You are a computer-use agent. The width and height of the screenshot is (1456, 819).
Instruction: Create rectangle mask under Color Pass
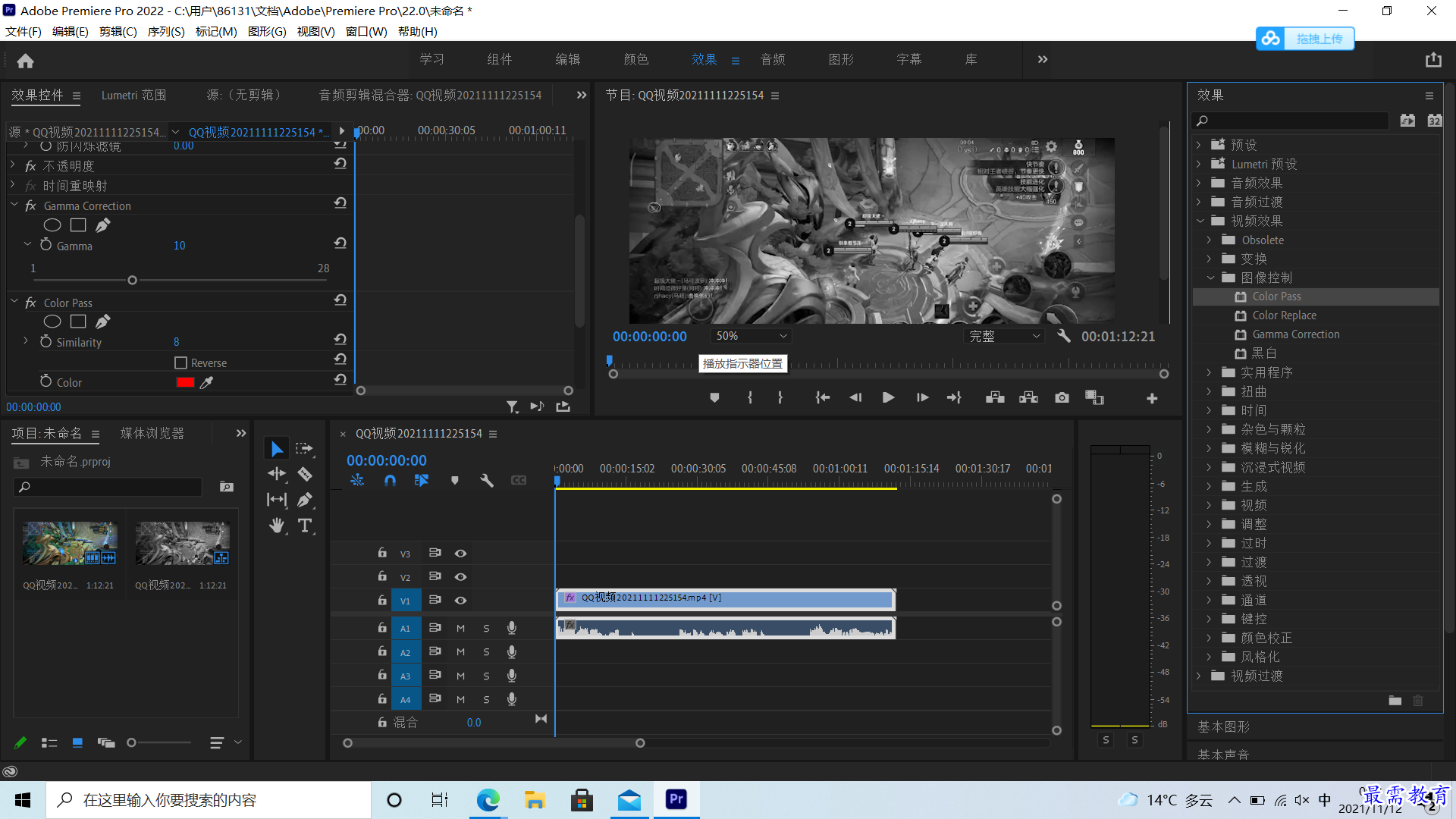tap(78, 322)
